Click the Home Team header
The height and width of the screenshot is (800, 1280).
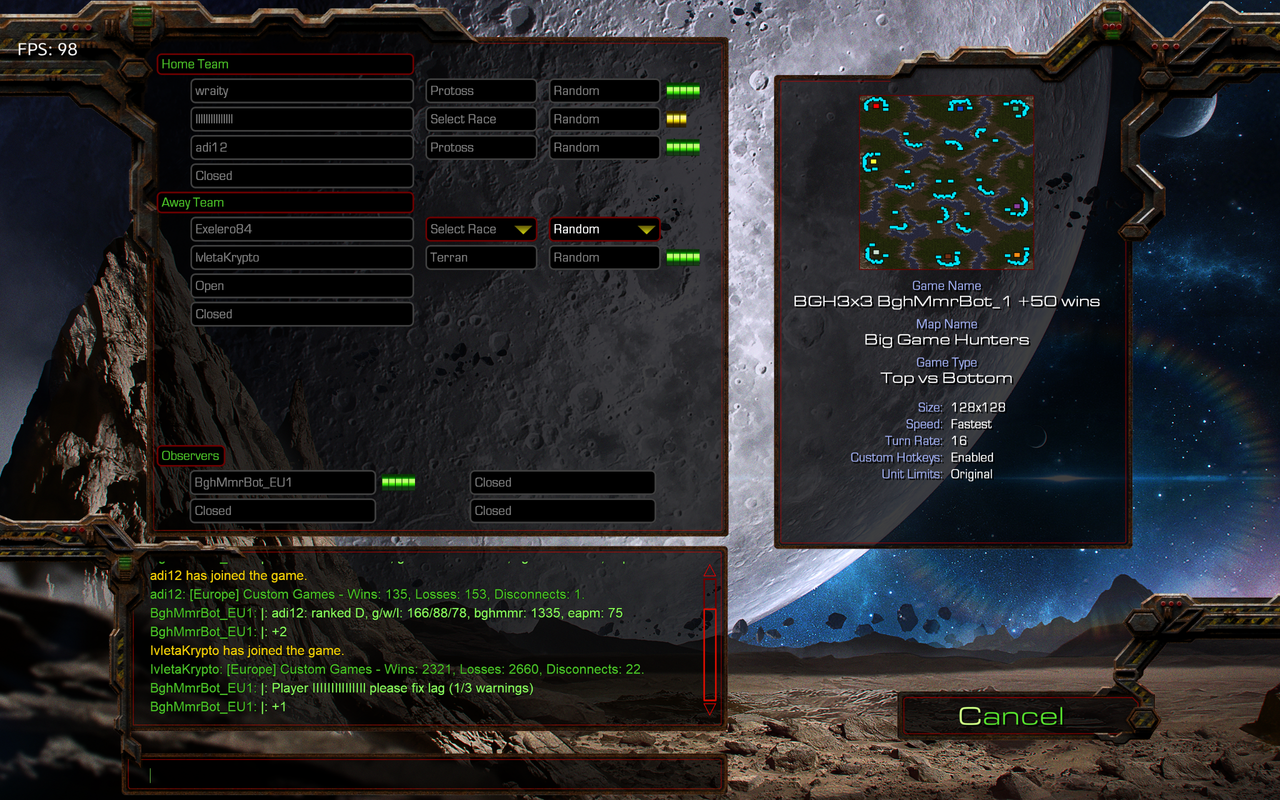(x=286, y=64)
